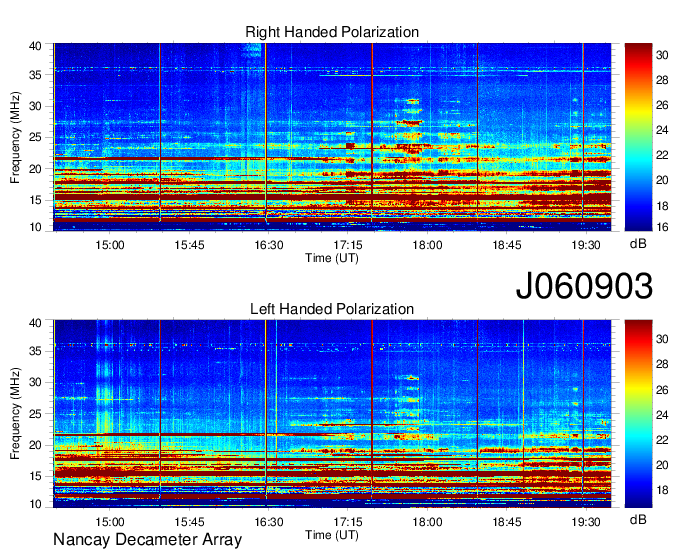Click the 18 dB value on bottom colorbar
Screen dimensions: 680x552
coord(662,490)
